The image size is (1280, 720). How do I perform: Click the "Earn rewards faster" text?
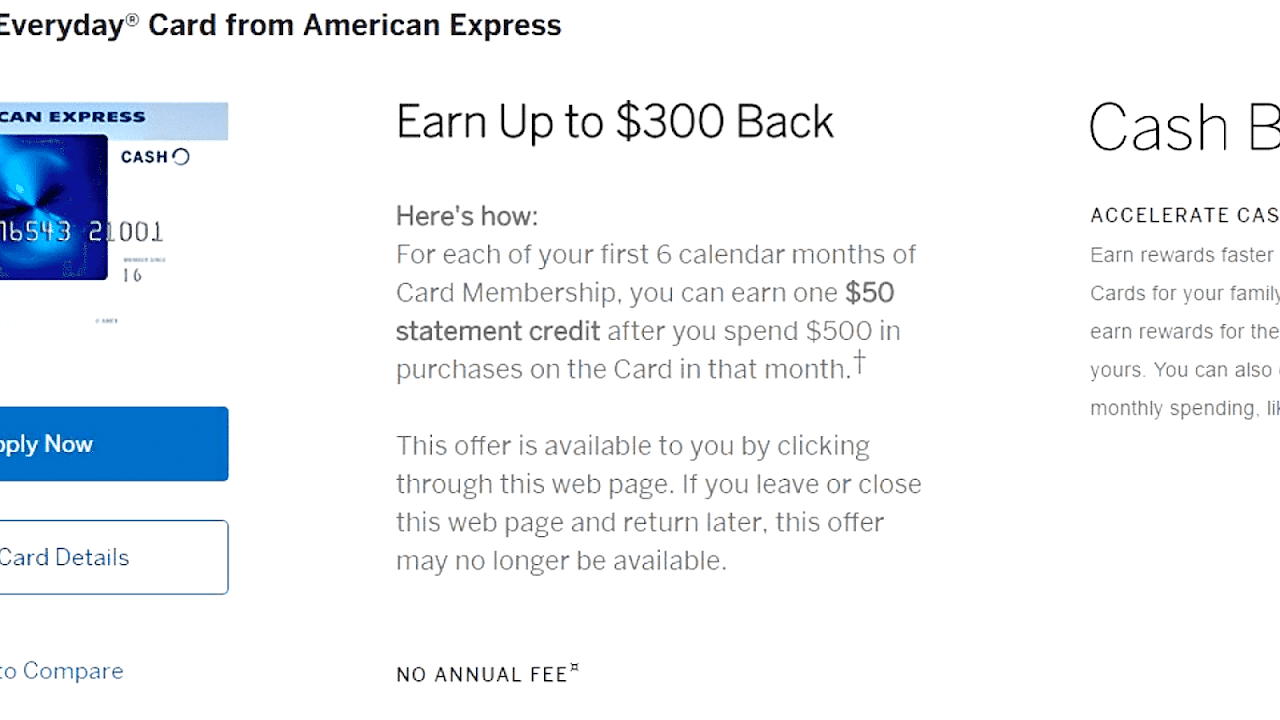pyautogui.click(x=1181, y=255)
